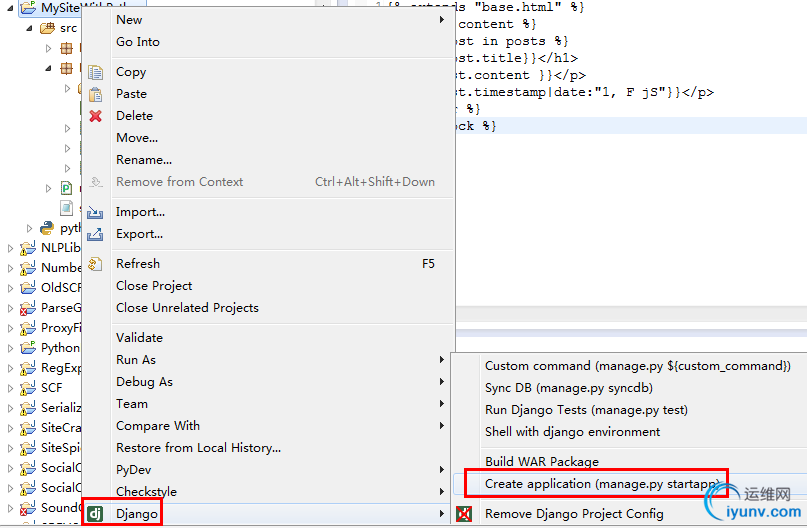Screen dimensions: 807x528
Task: Collapse the MySite project tree node
Action: [x=10, y=8]
